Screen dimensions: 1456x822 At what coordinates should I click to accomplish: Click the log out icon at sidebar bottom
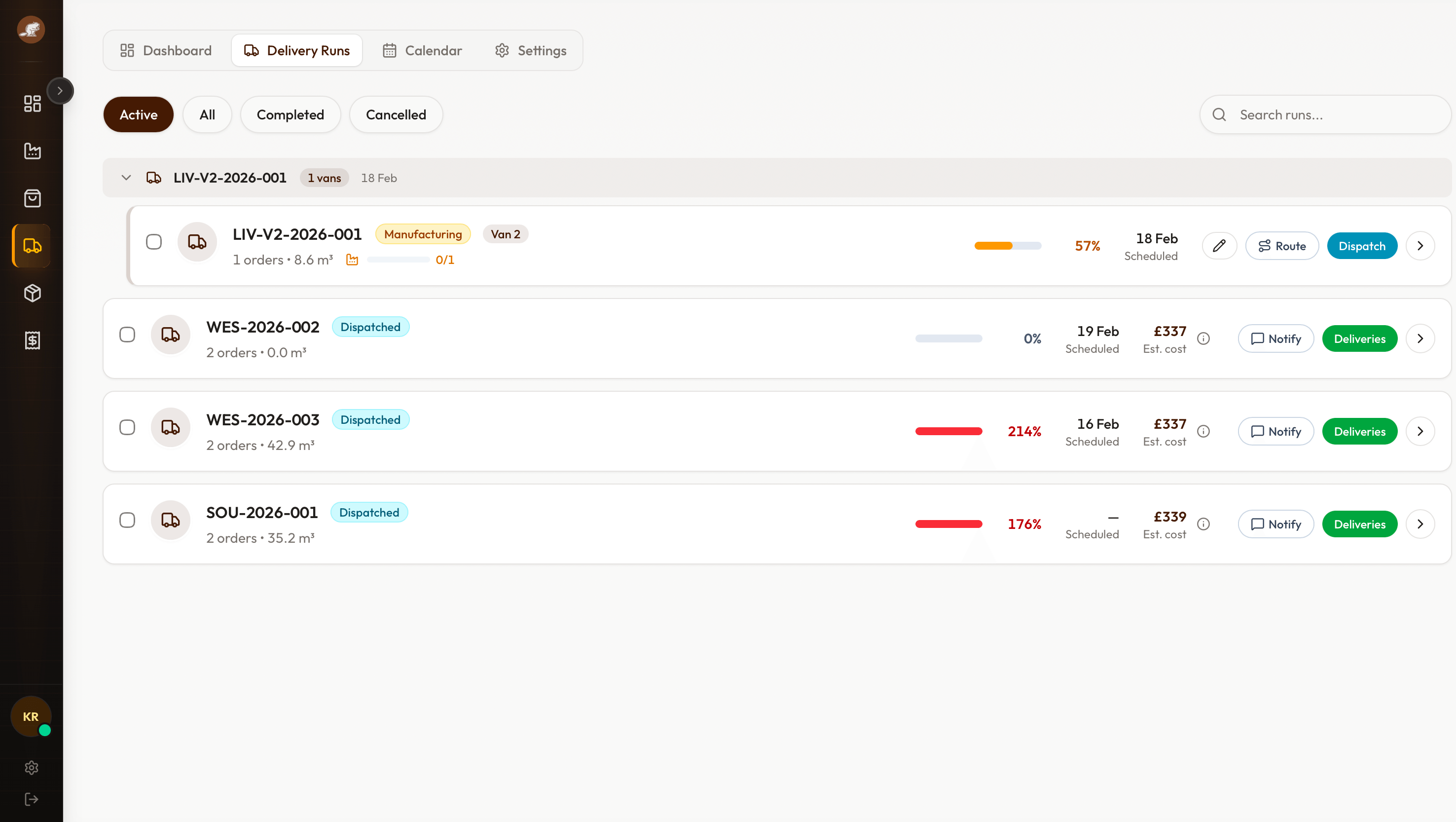click(32, 799)
